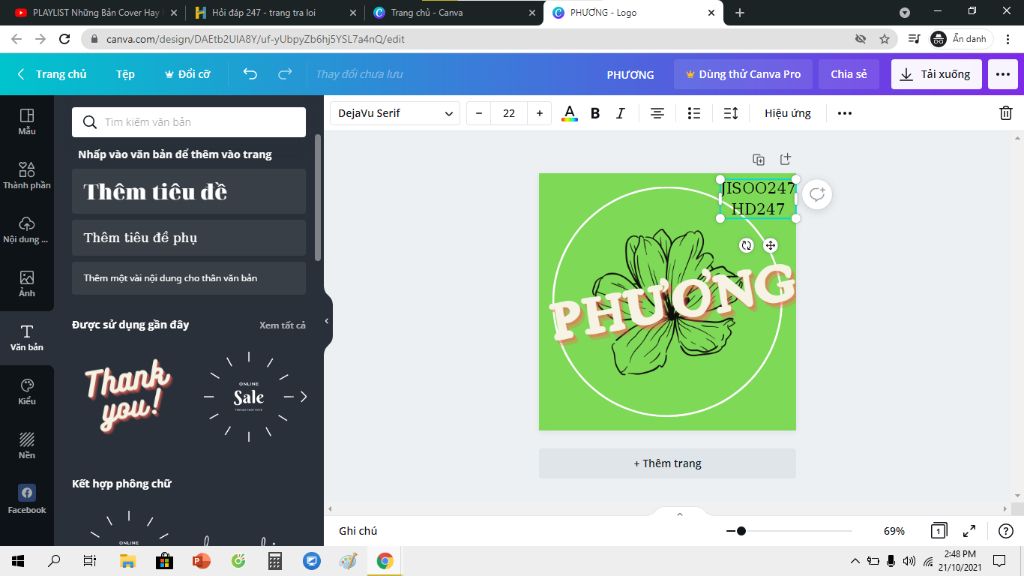Show next recently used templates arrow
The width and height of the screenshot is (1024, 576).
tap(304, 396)
